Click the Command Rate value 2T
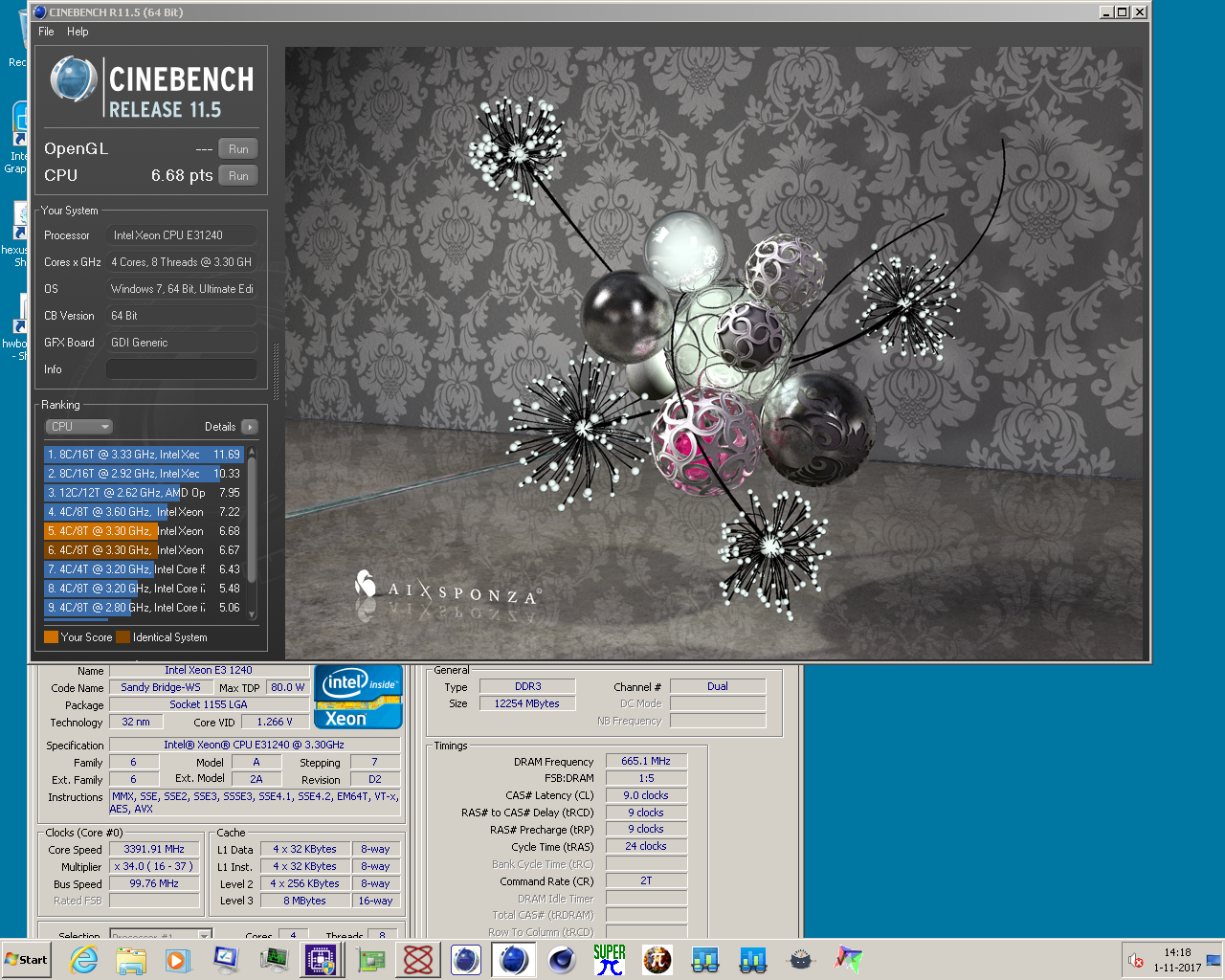 coord(646,881)
